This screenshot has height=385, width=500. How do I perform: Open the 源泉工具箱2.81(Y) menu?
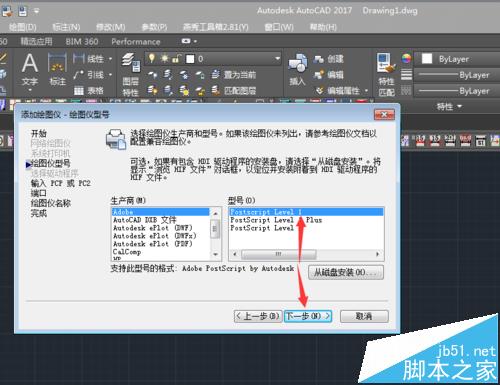[216, 27]
